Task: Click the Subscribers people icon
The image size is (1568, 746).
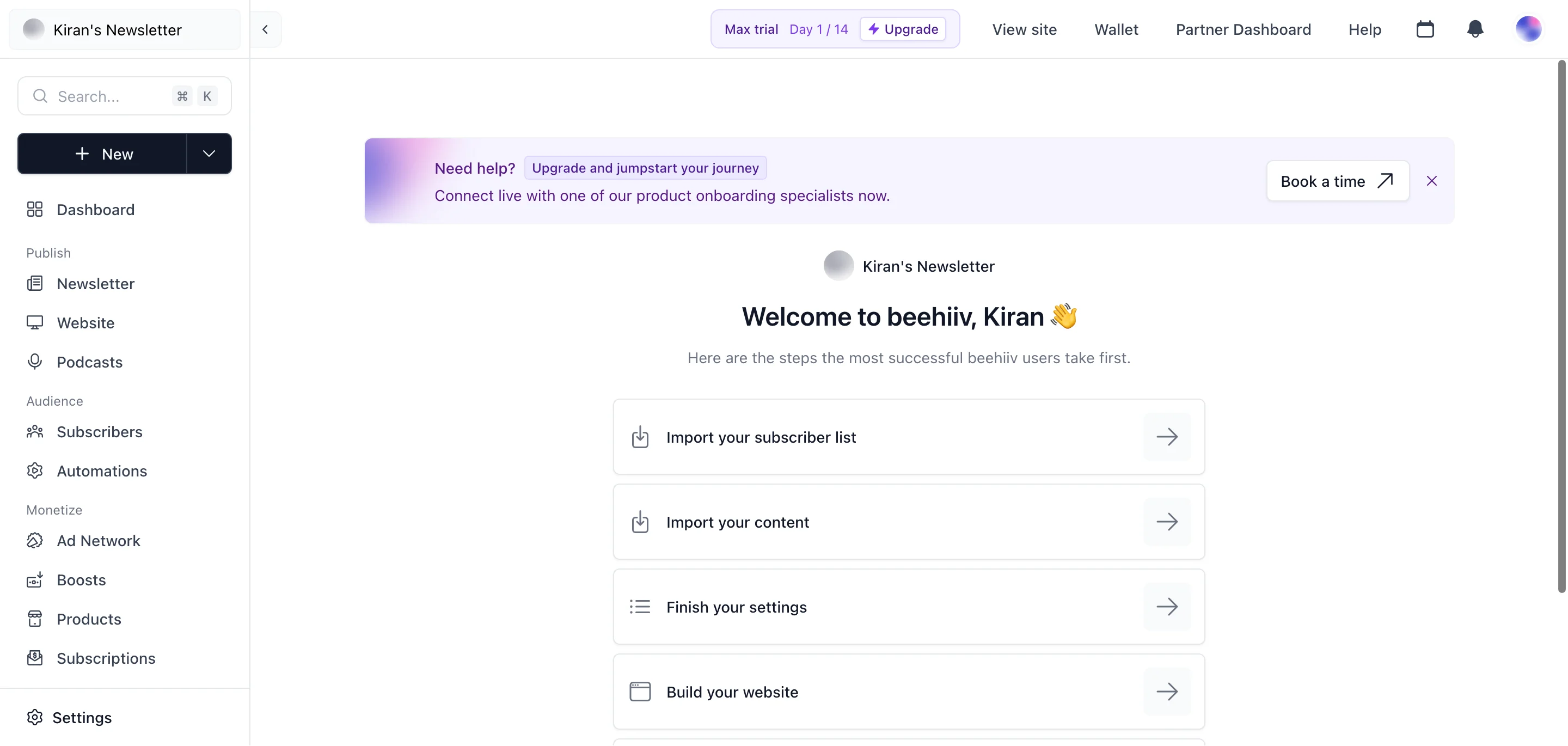Action: [x=35, y=432]
